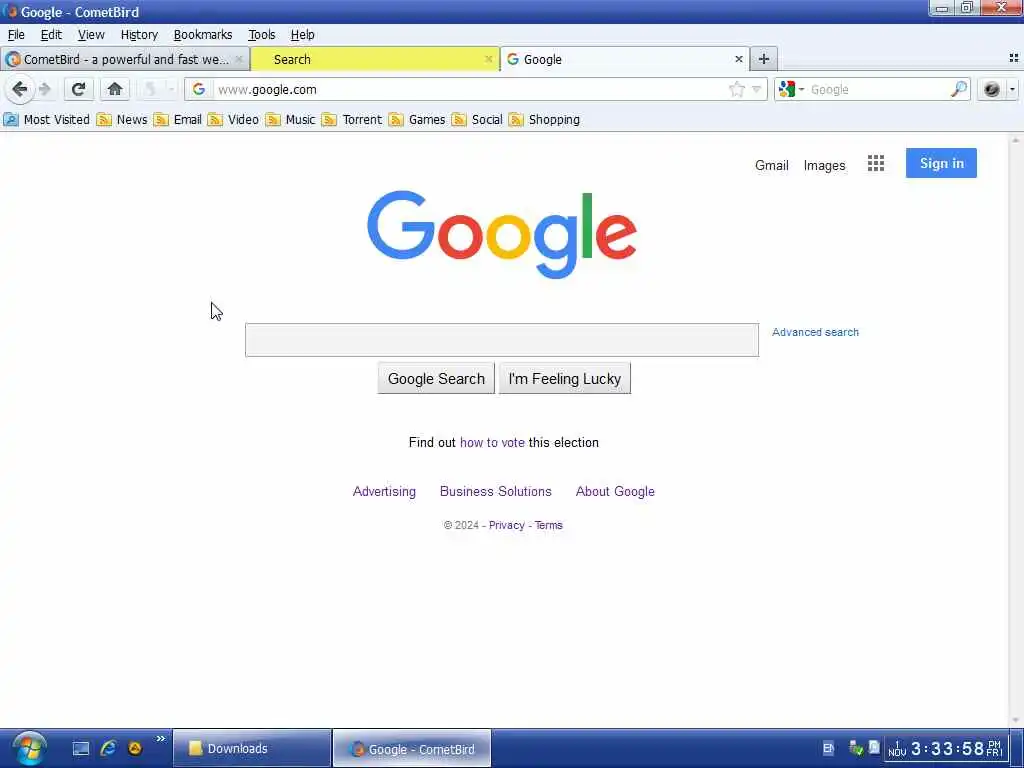This screenshot has height=768, width=1024.
Task: Open the Torrent feed bookmark
Action: tap(352, 120)
